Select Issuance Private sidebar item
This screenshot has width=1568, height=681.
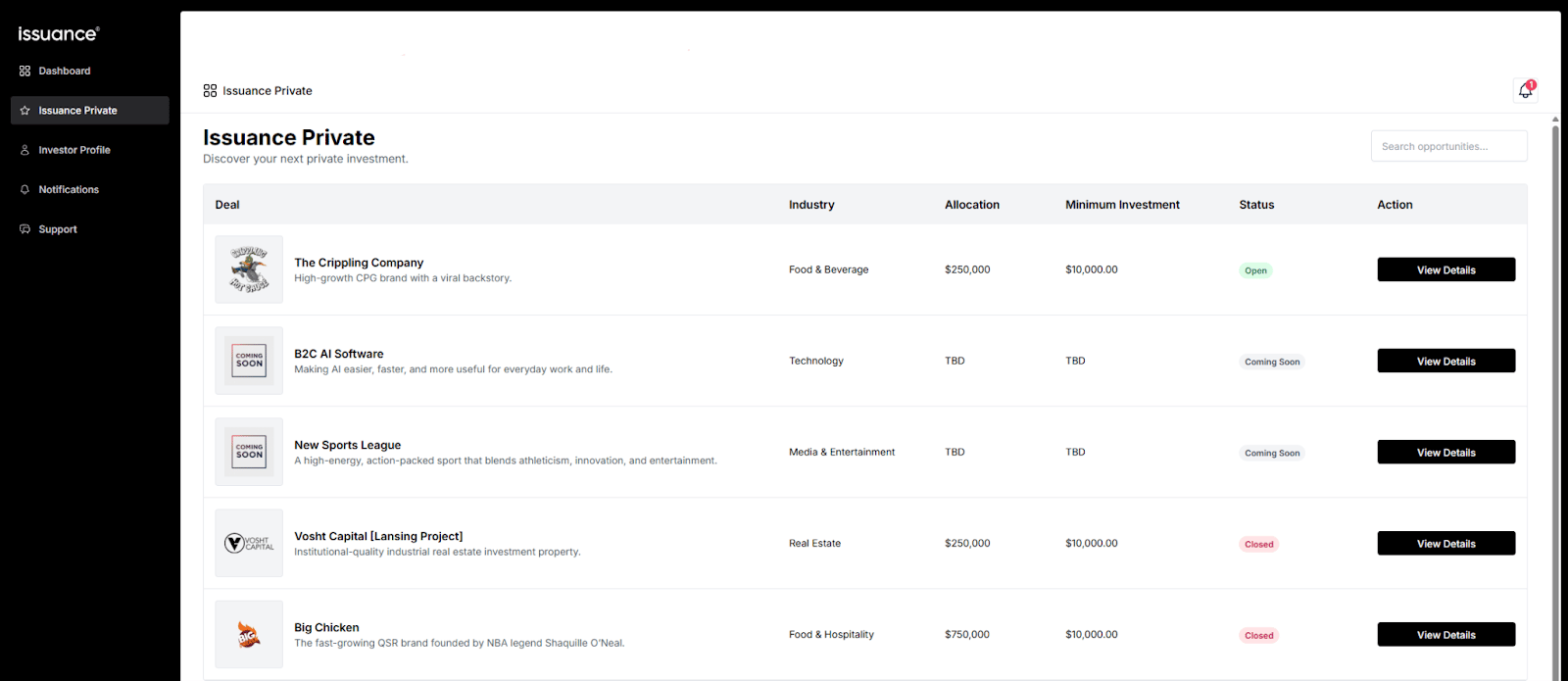click(x=89, y=111)
